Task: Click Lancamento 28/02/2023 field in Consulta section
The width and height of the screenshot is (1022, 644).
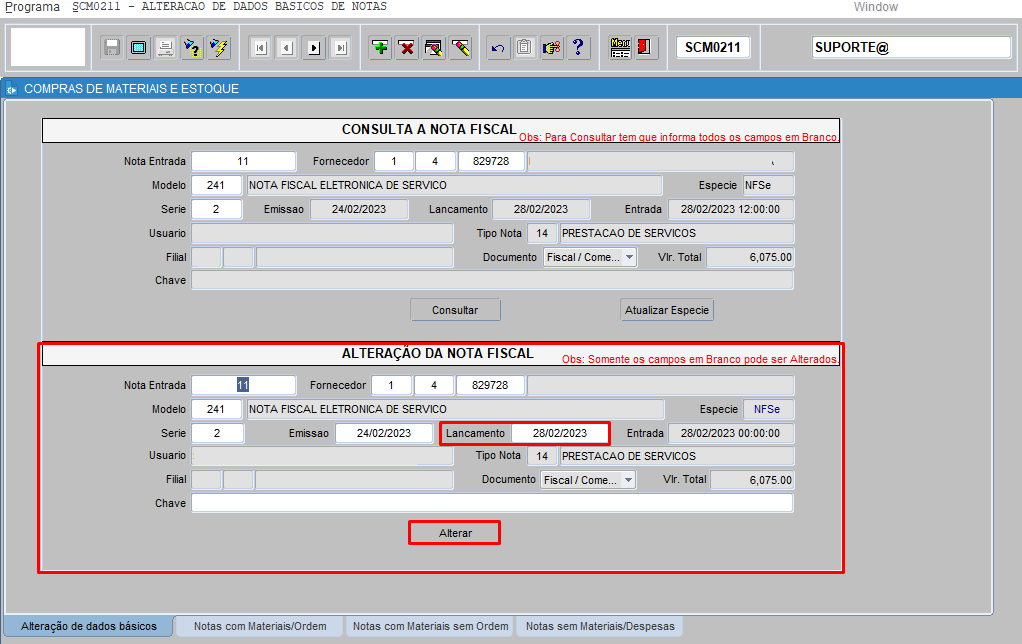Action: point(541,209)
